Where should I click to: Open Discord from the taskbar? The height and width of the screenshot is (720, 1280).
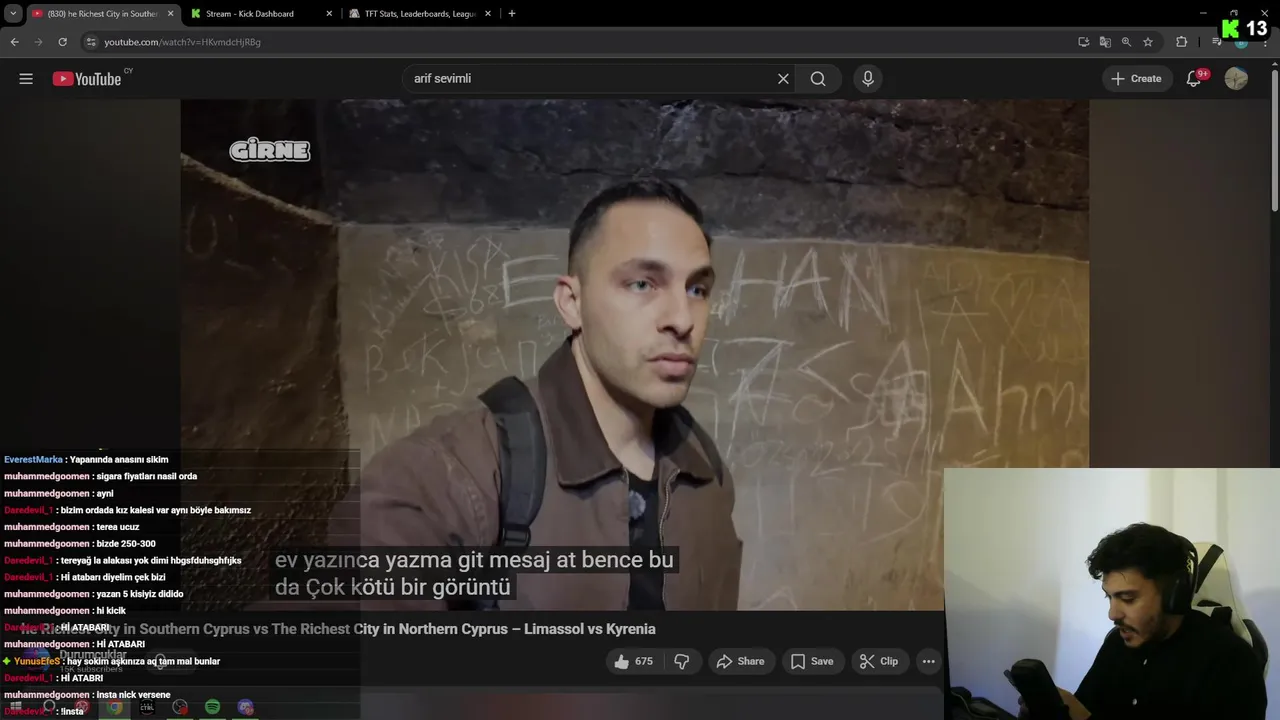click(246, 707)
